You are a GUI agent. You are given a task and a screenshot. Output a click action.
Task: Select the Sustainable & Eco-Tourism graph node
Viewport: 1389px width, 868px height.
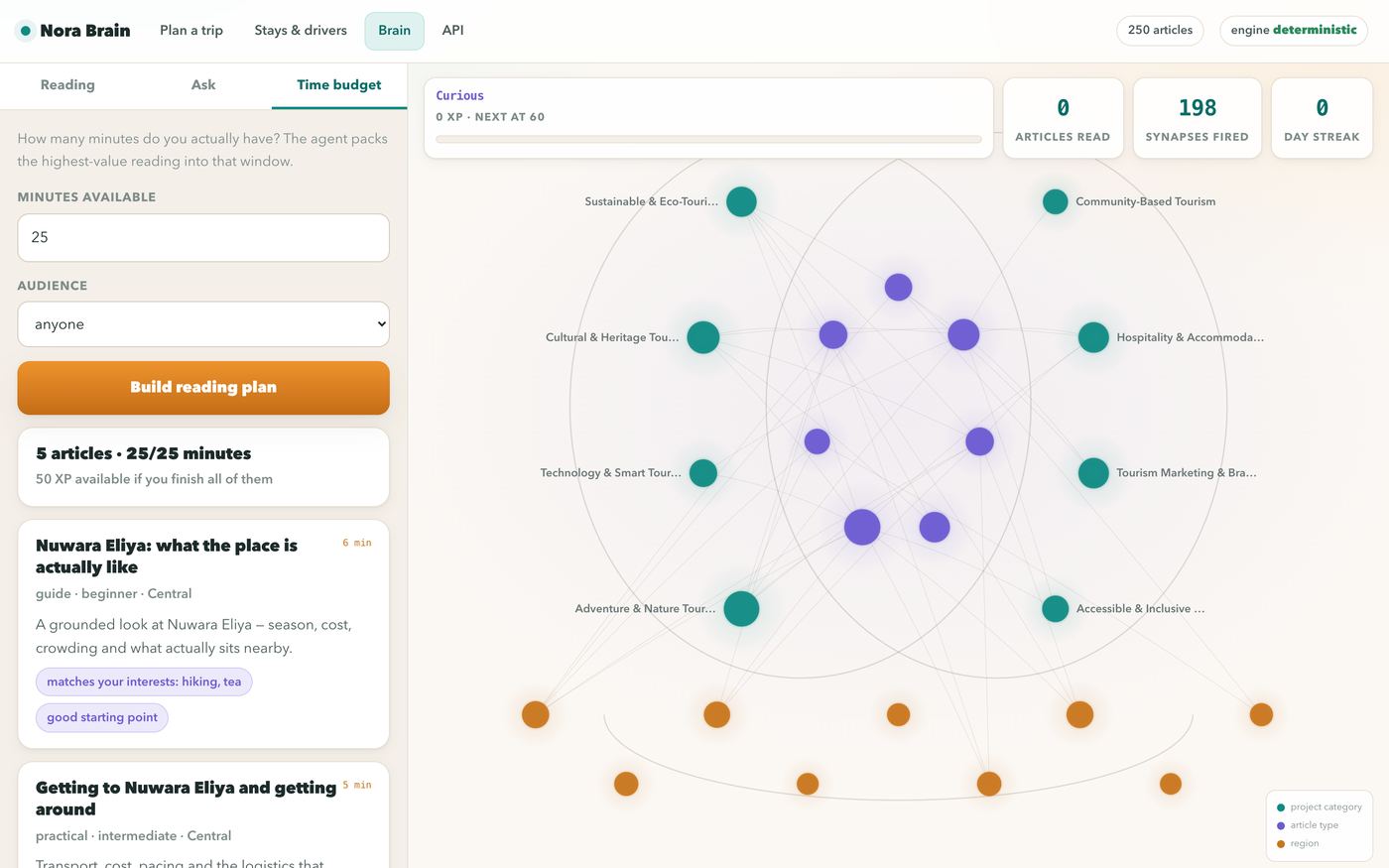tap(741, 201)
